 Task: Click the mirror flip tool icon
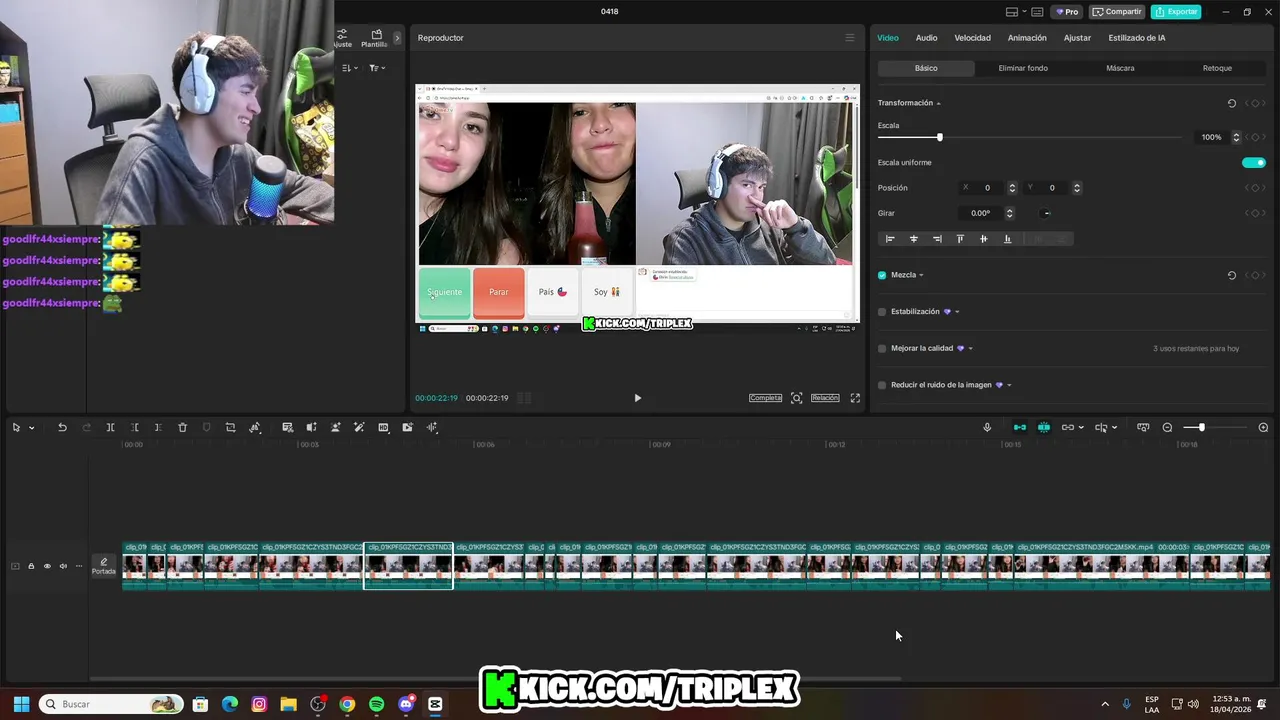[311, 428]
